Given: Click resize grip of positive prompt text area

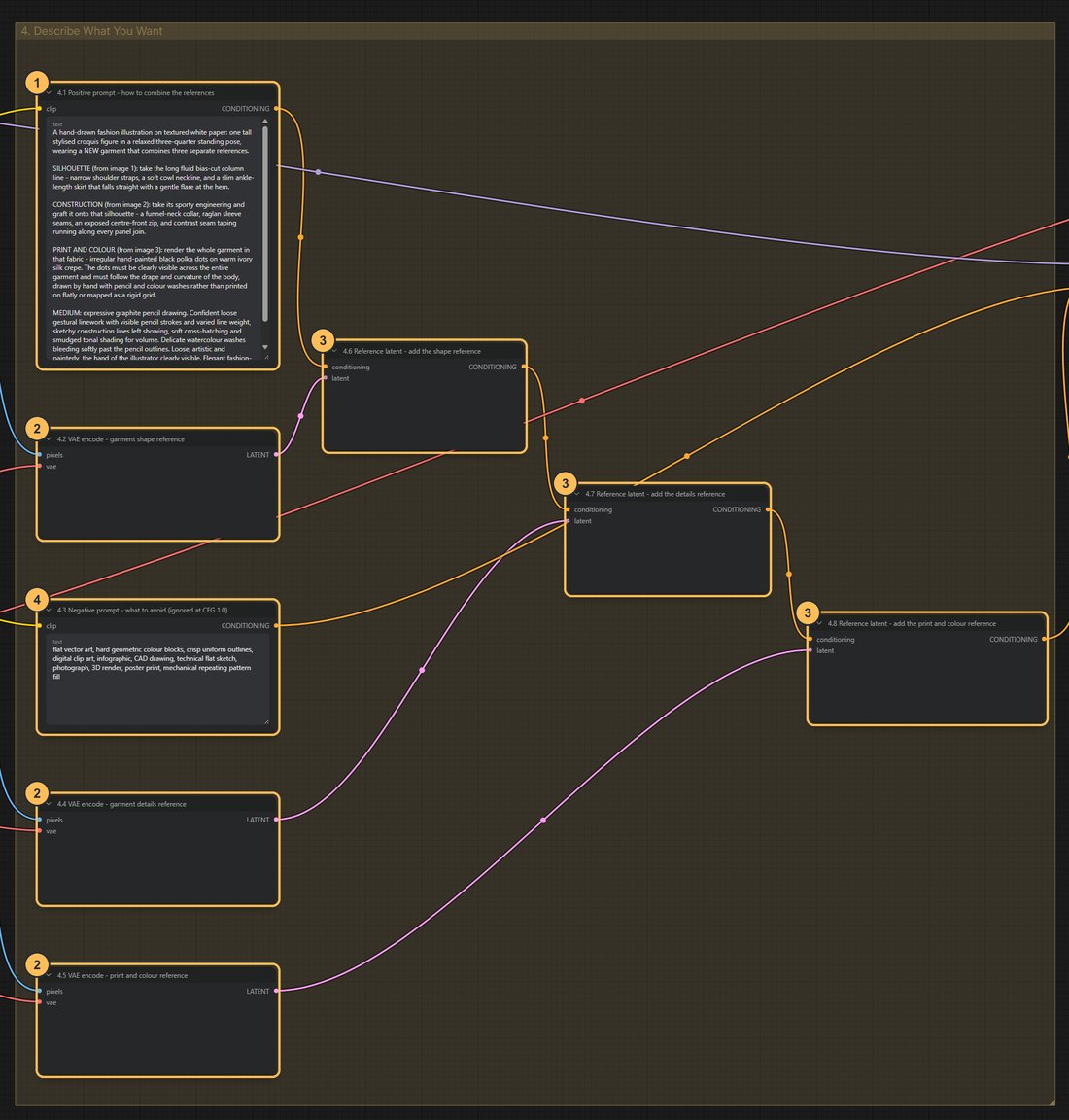Looking at the screenshot, I should 266,357.
